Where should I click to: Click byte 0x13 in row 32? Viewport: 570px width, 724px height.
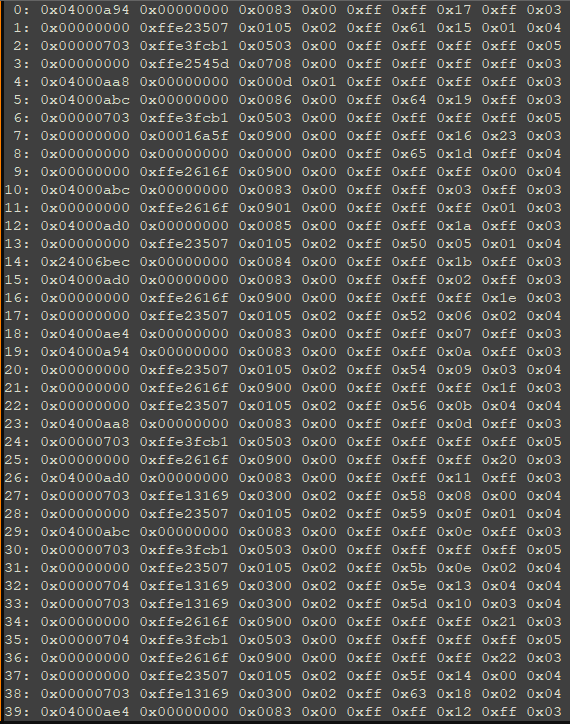point(454,586)
